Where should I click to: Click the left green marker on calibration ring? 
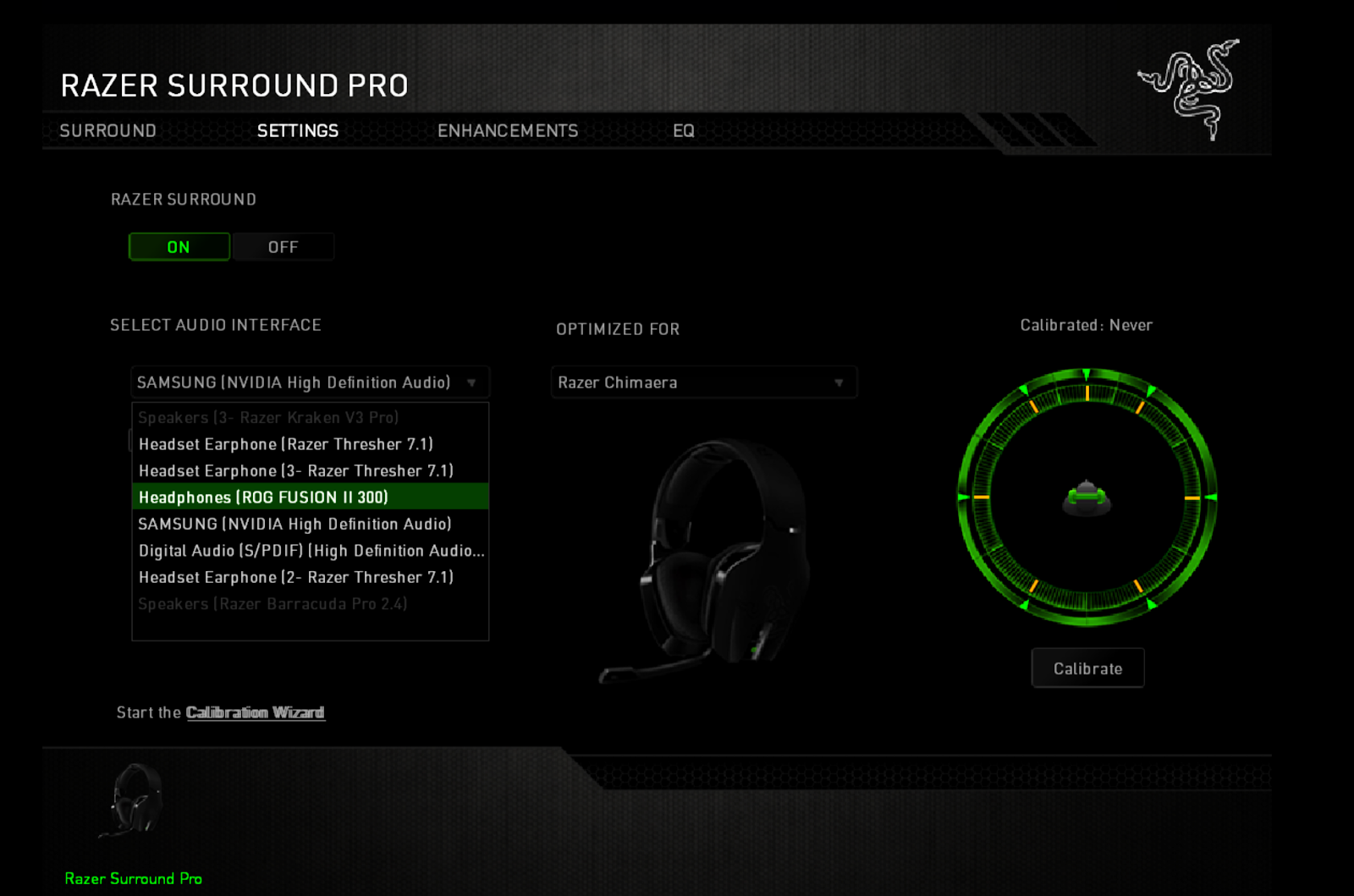963,497
